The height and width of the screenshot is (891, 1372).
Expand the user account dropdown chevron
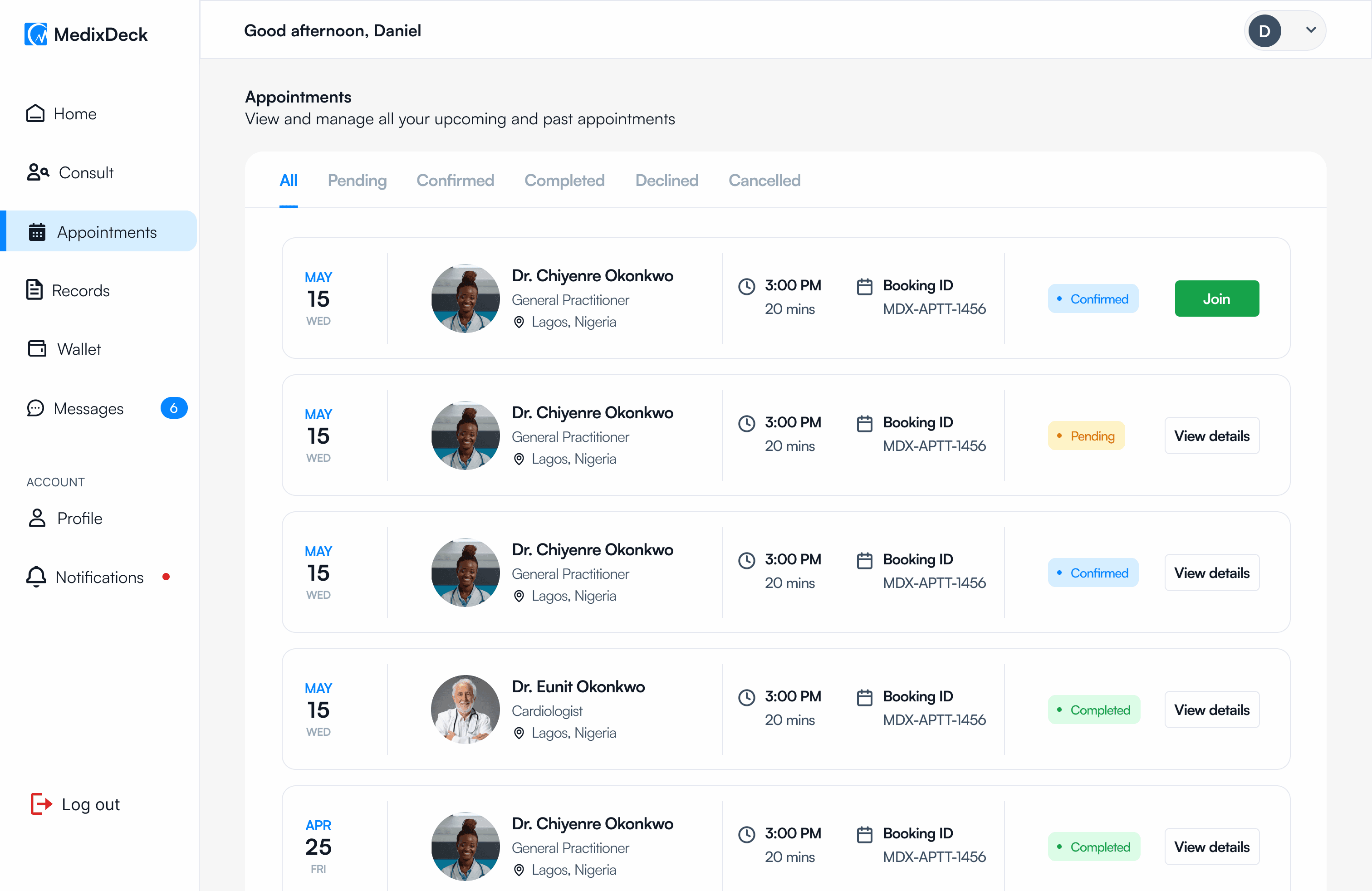[1310, 30]
